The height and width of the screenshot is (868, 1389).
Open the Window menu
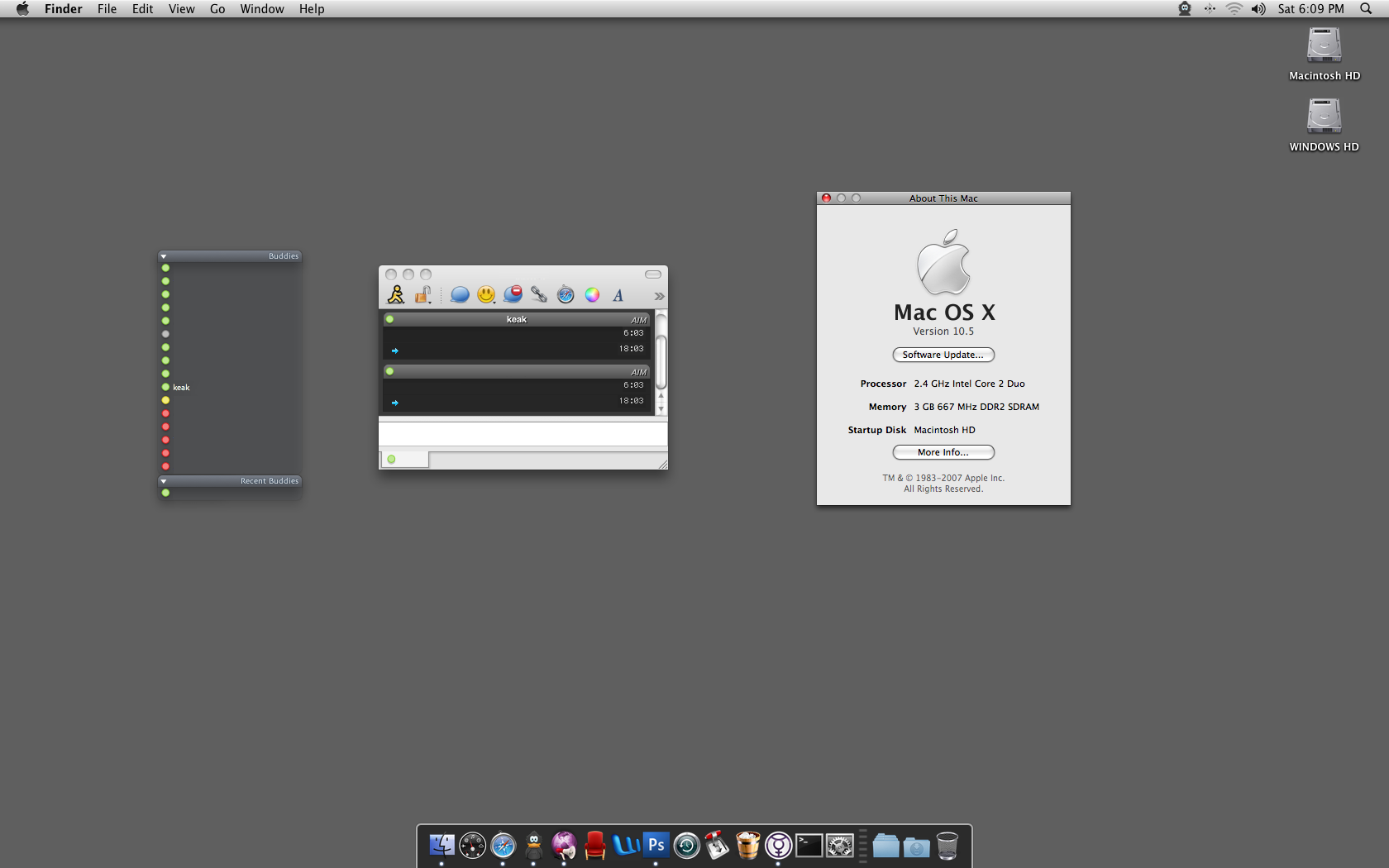coord(262,9)
